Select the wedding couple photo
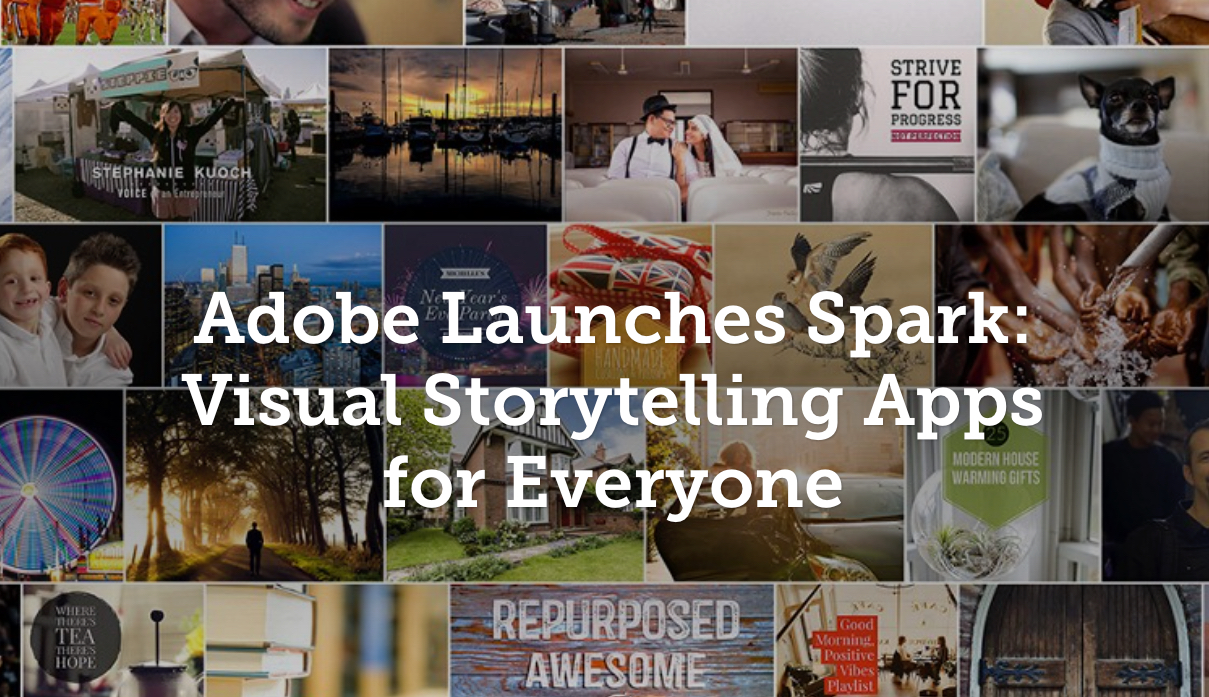Image resolution: width=1209 pixels, height=697 pixels. pyautogui.click(x=681, y=134)
